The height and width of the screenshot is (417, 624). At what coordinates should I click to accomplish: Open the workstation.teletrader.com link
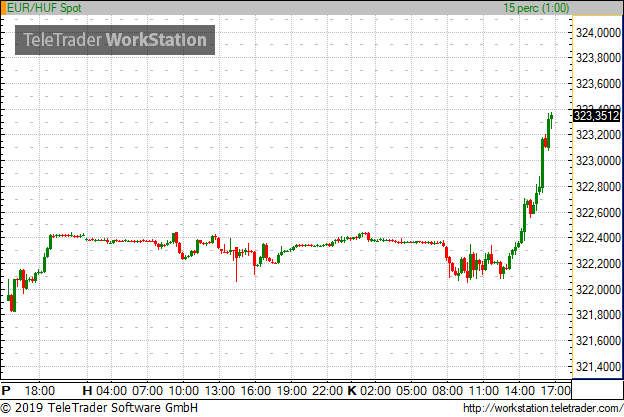coord(543,408)
